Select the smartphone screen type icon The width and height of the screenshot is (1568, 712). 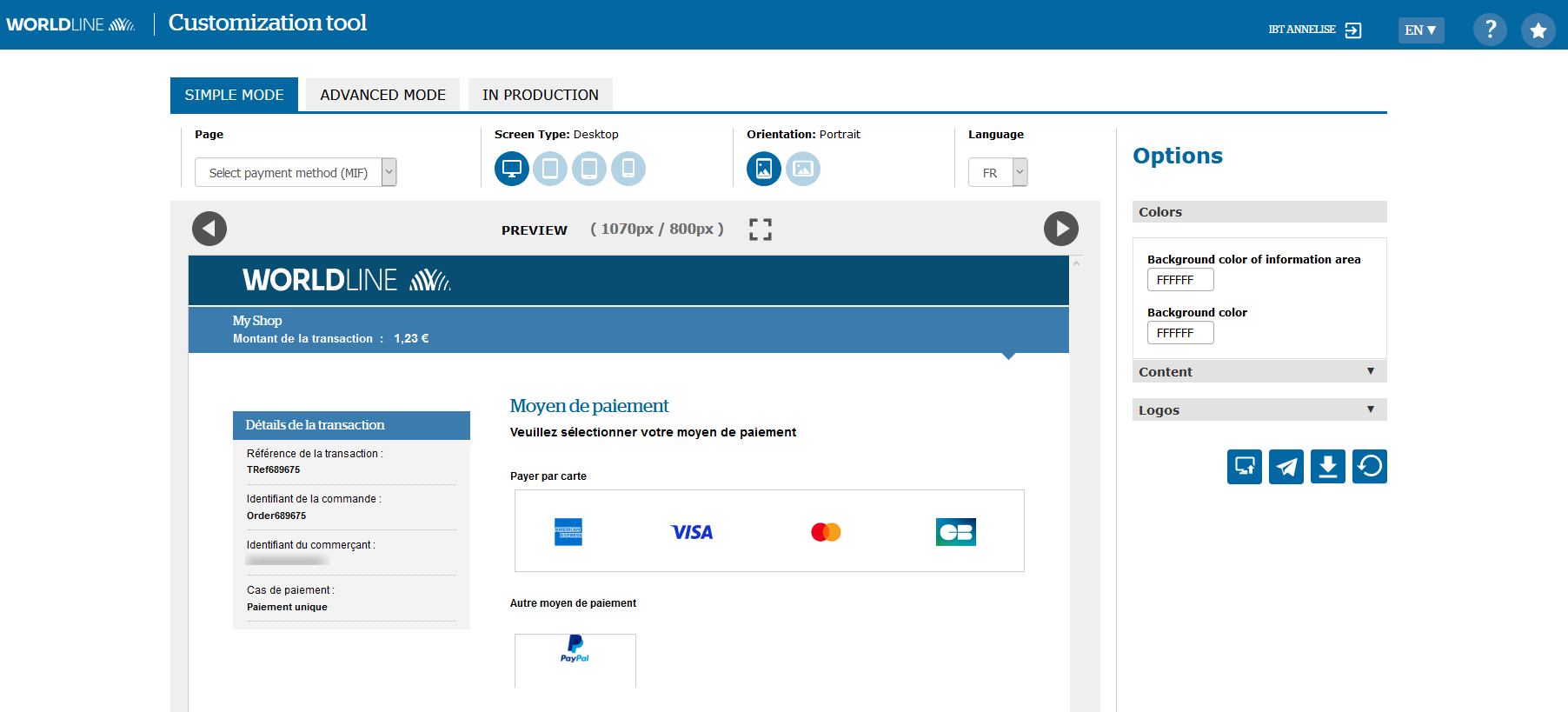628,169
